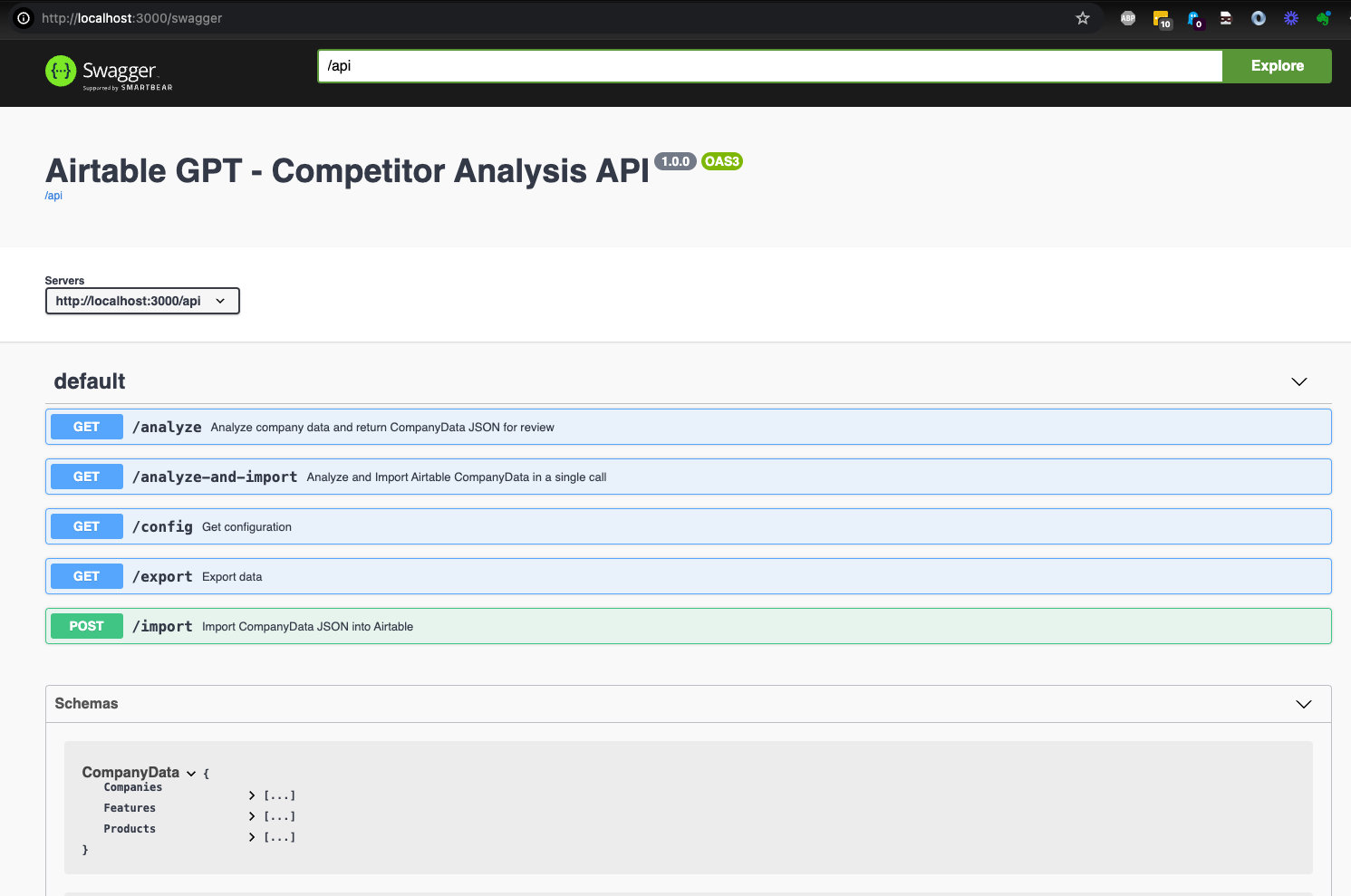Expand the POST /import operation

688,626
